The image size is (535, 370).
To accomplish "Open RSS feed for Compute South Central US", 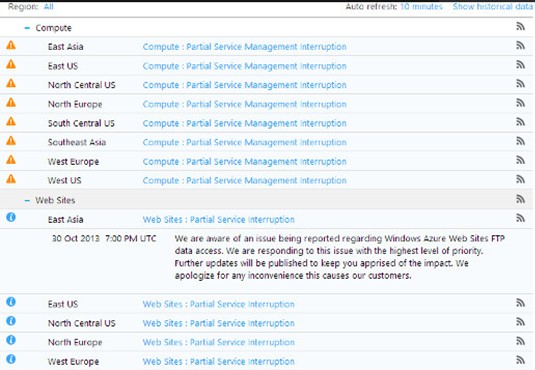I will coord(520,122).
